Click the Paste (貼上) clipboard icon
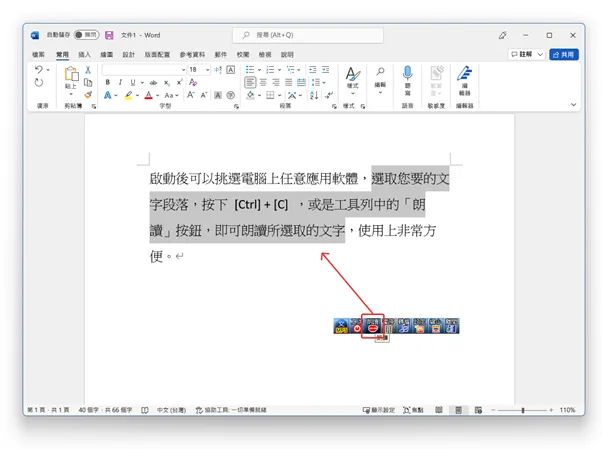The image size is (602, 449). coord(71,74)
